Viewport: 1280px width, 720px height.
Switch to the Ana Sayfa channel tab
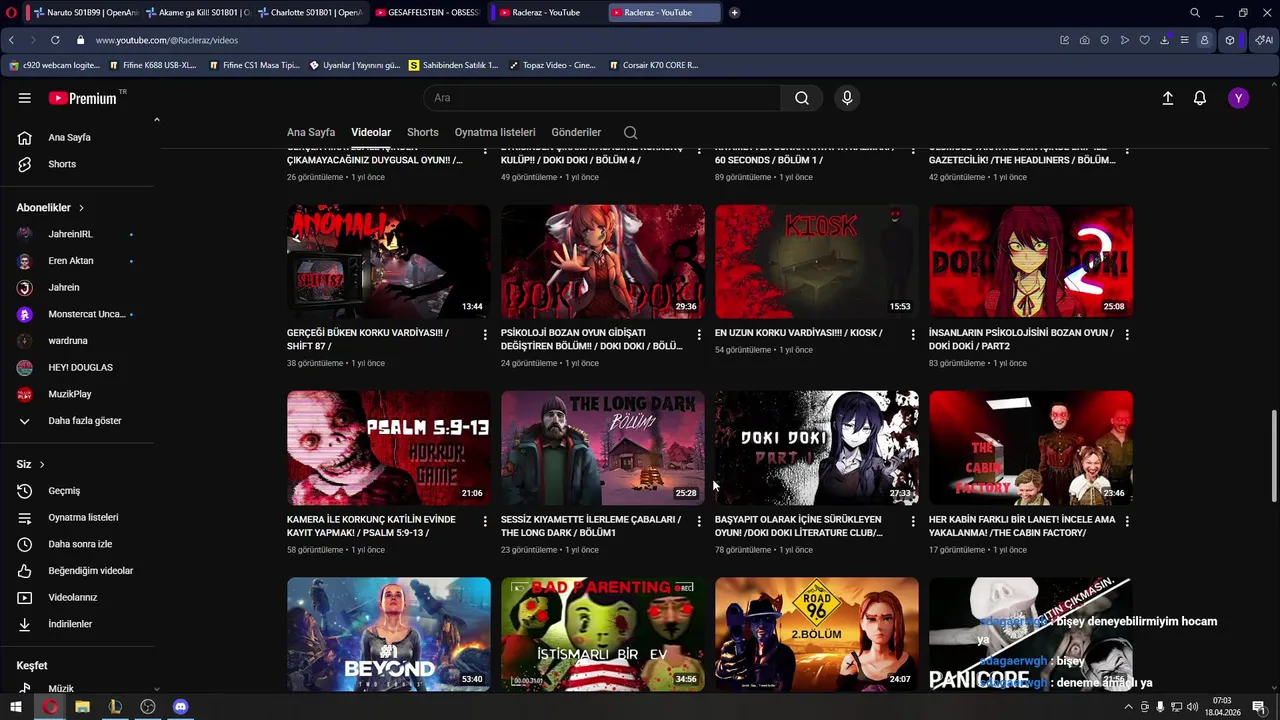311,132
